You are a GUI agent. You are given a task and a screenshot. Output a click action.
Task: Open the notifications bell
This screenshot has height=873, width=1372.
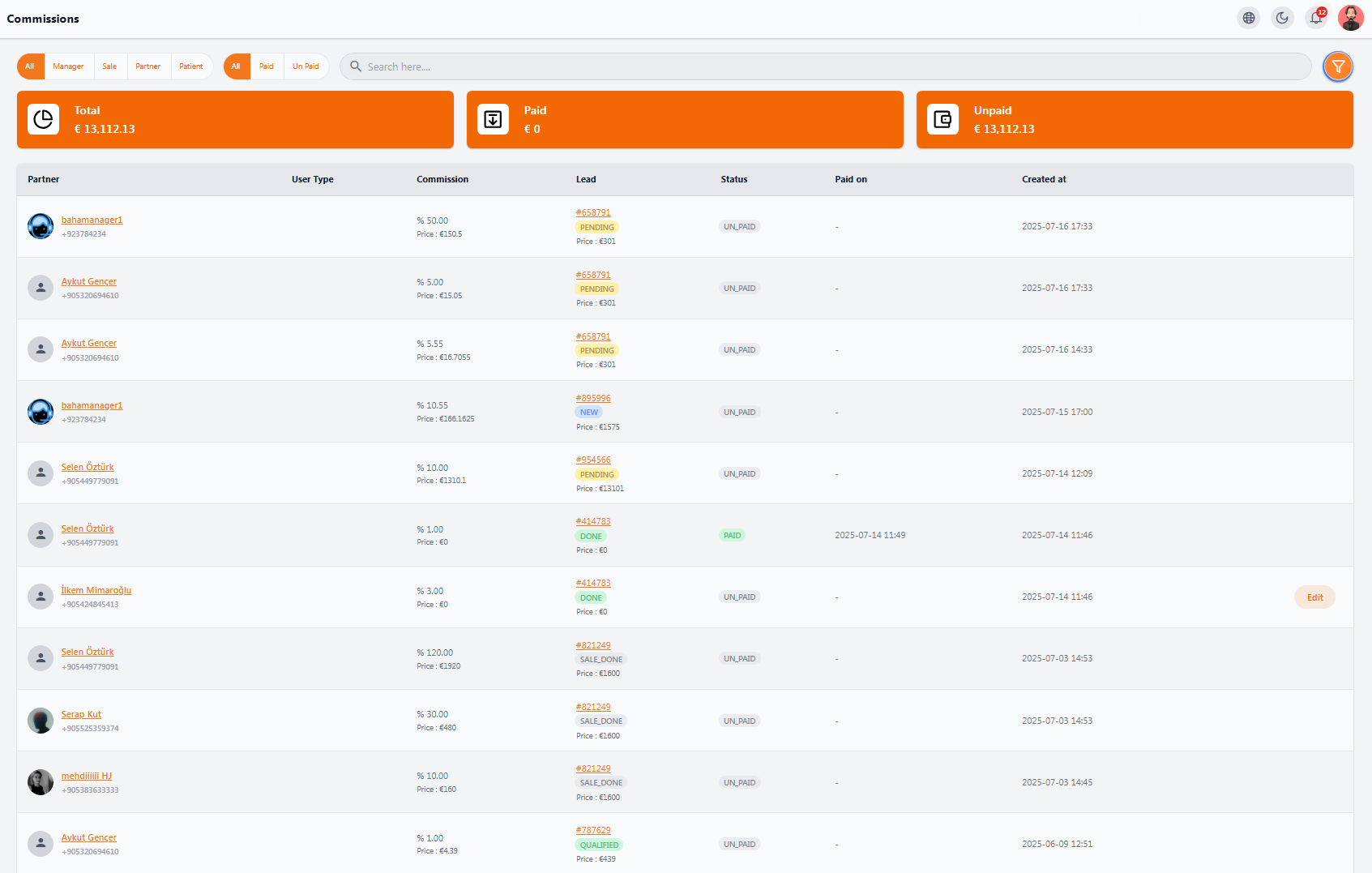pos(1316,18)
